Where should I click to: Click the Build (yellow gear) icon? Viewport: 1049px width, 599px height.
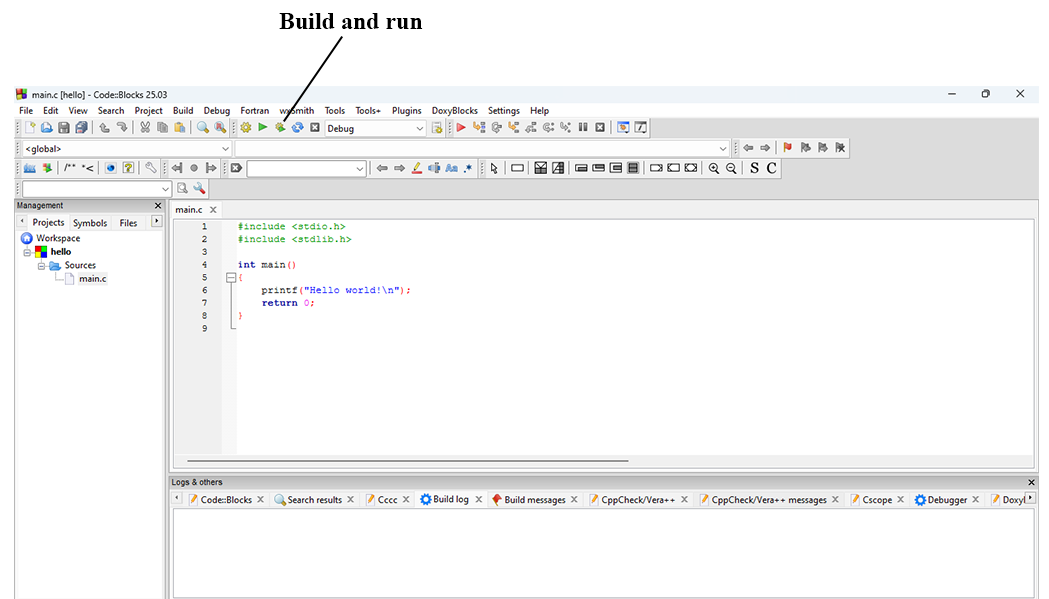coord(246,128)
